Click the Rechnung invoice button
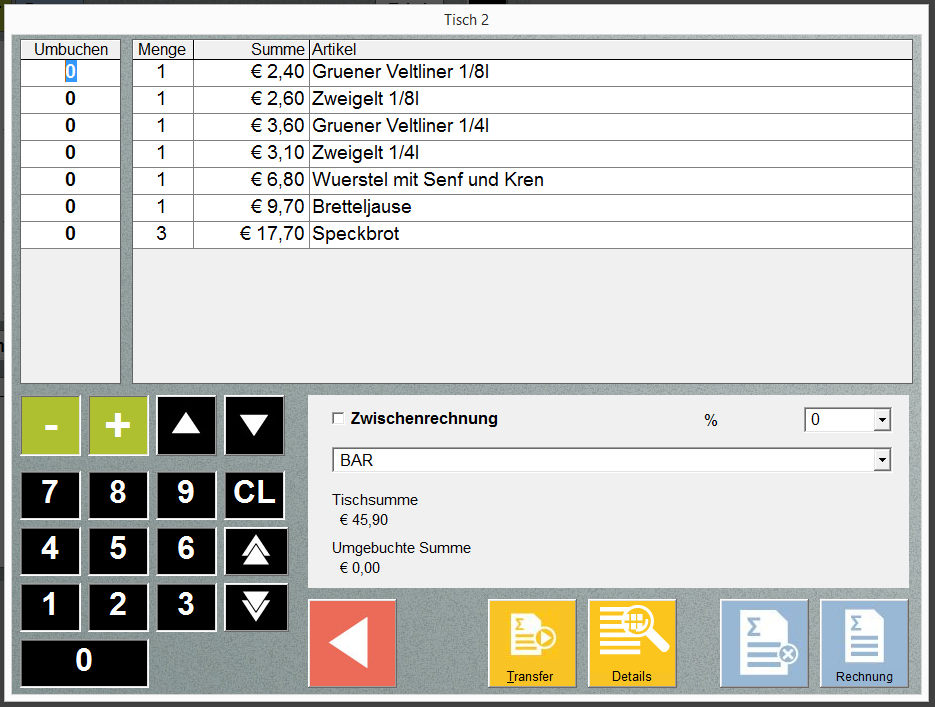 click(x=864, y=643)
